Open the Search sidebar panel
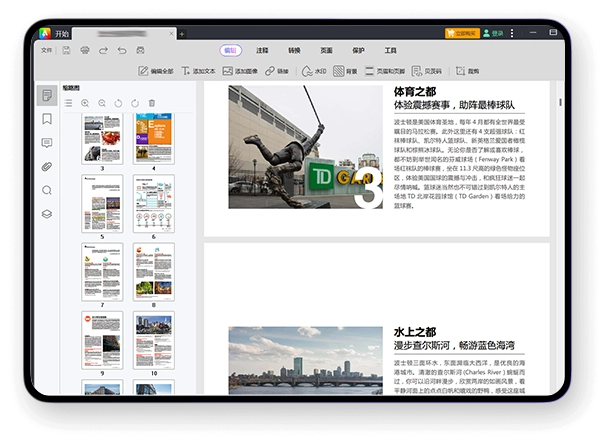608x444 pixels. pos(47,190)
